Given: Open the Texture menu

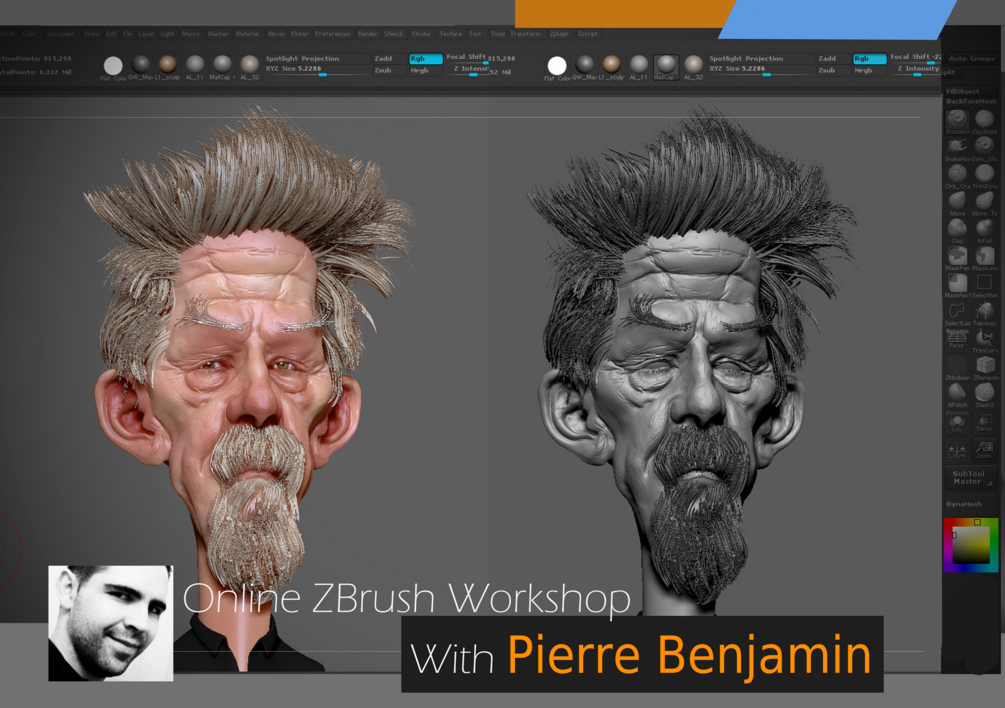Looking at the screenshot, I should pos(450,34).
